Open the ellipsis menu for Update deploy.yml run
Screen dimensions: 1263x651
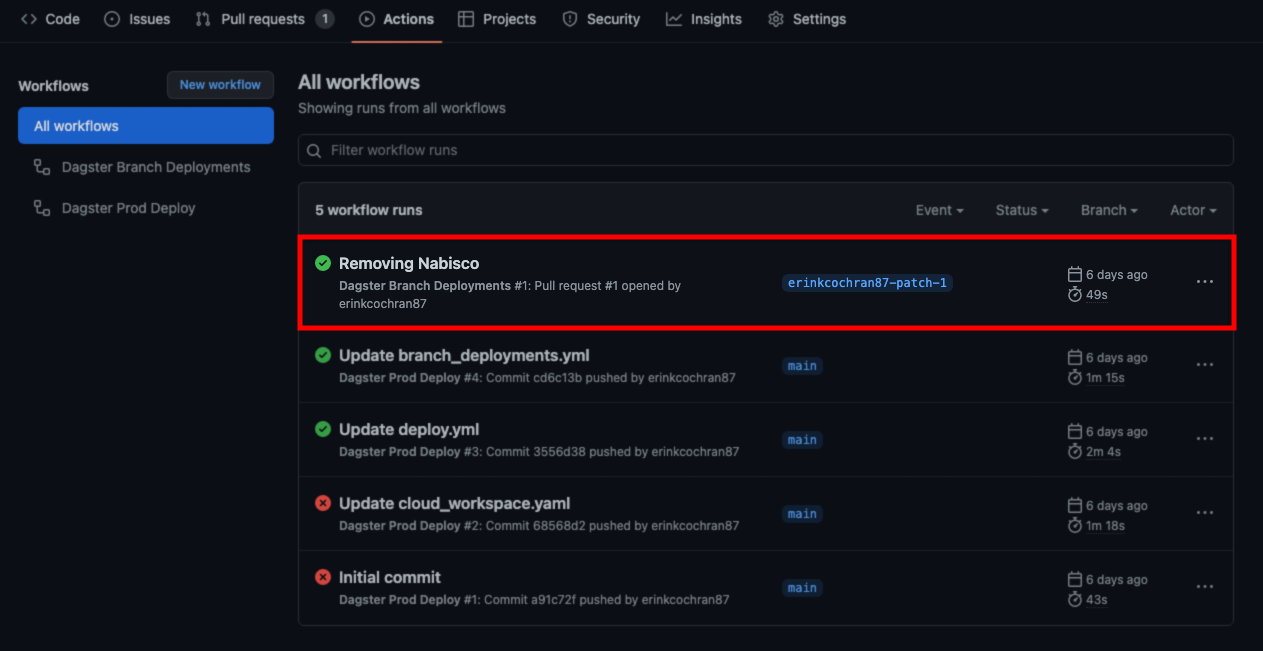pos(1204,438)
